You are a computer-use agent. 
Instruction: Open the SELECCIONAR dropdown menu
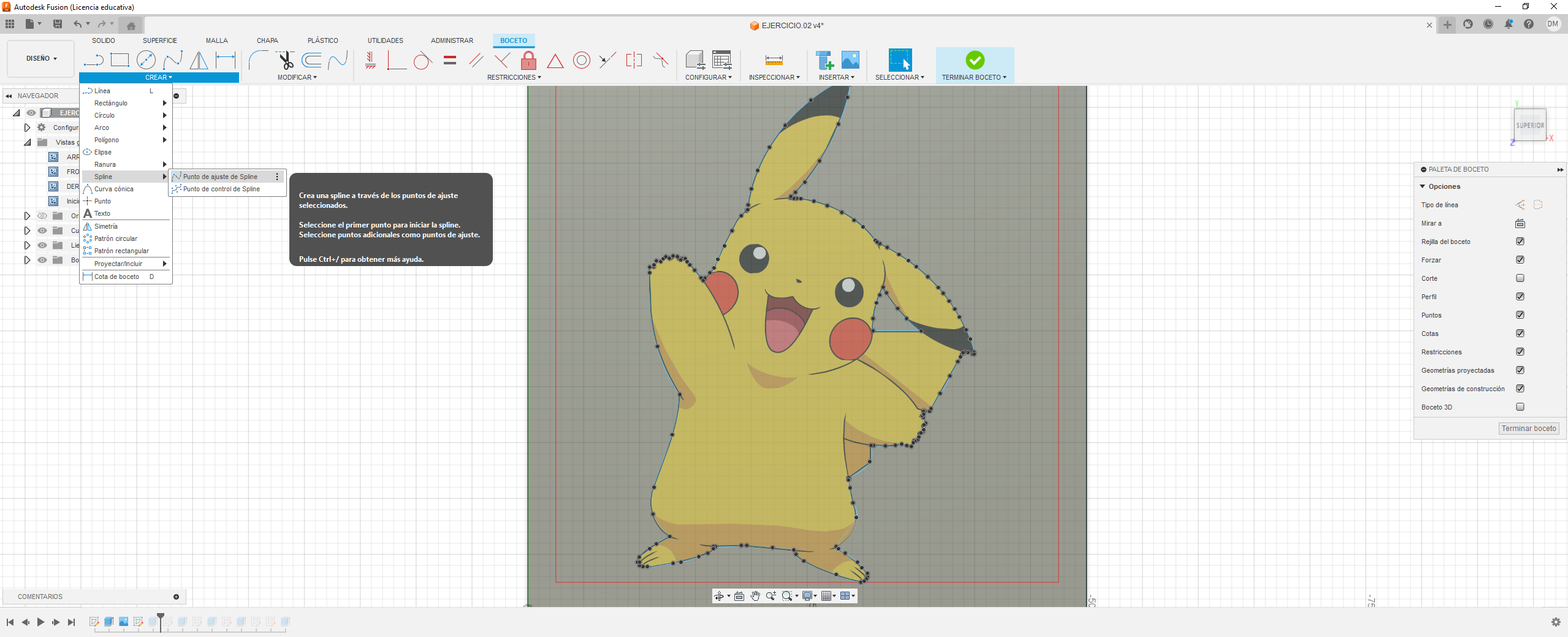tap(899, 77)
